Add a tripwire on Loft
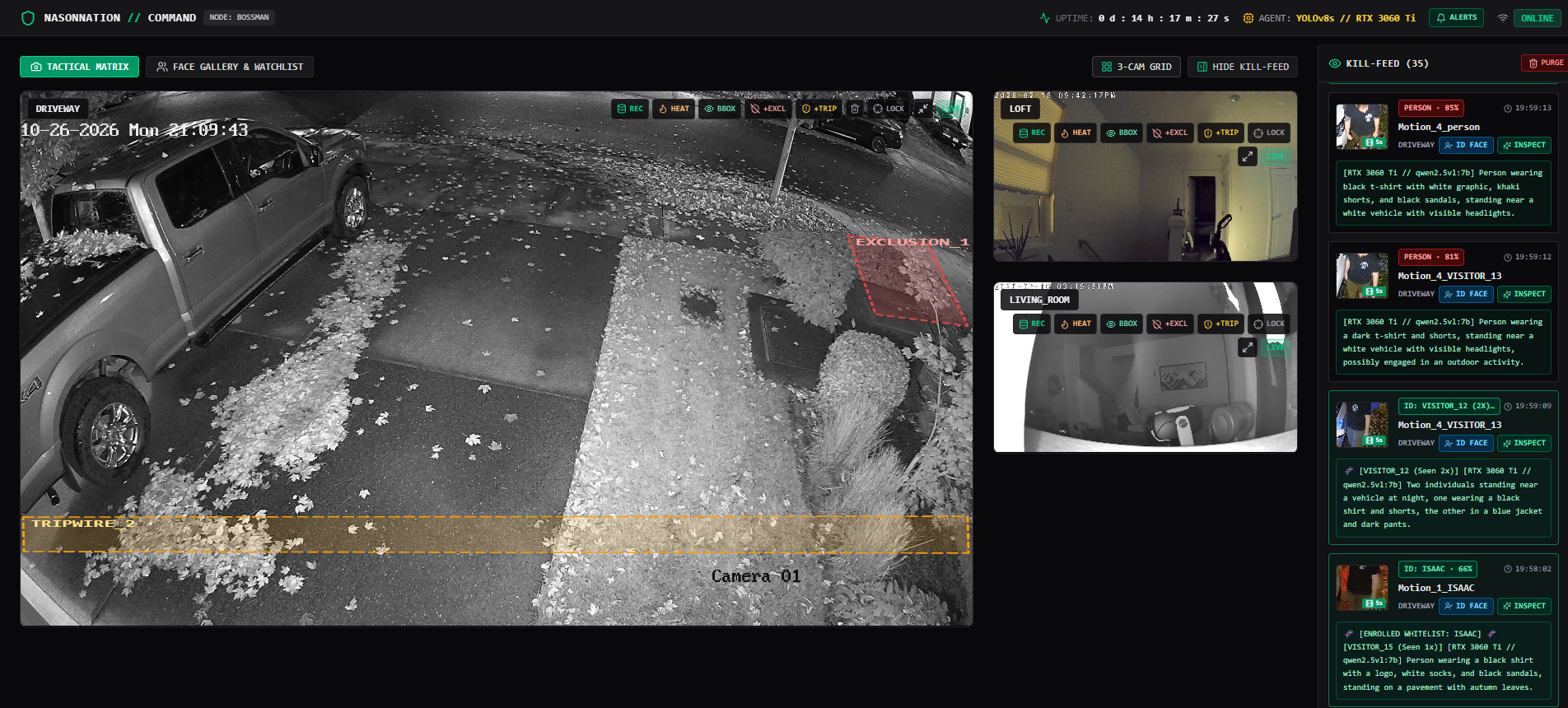Screen dimensions: 1568x708 coord(1221,133)
